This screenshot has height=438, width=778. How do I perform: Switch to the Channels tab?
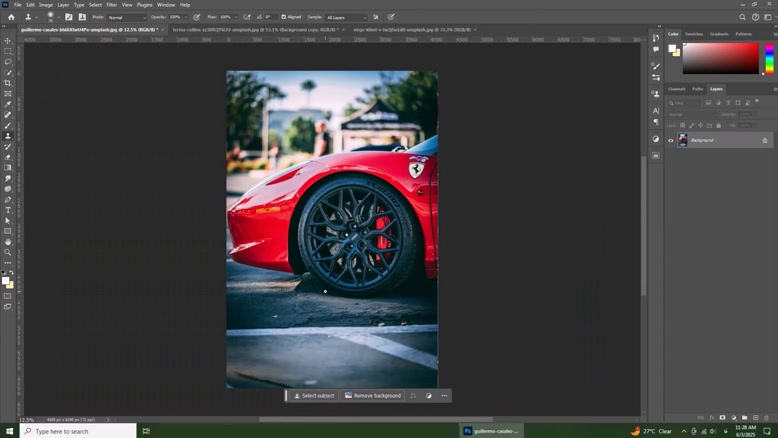pos(676,89)
